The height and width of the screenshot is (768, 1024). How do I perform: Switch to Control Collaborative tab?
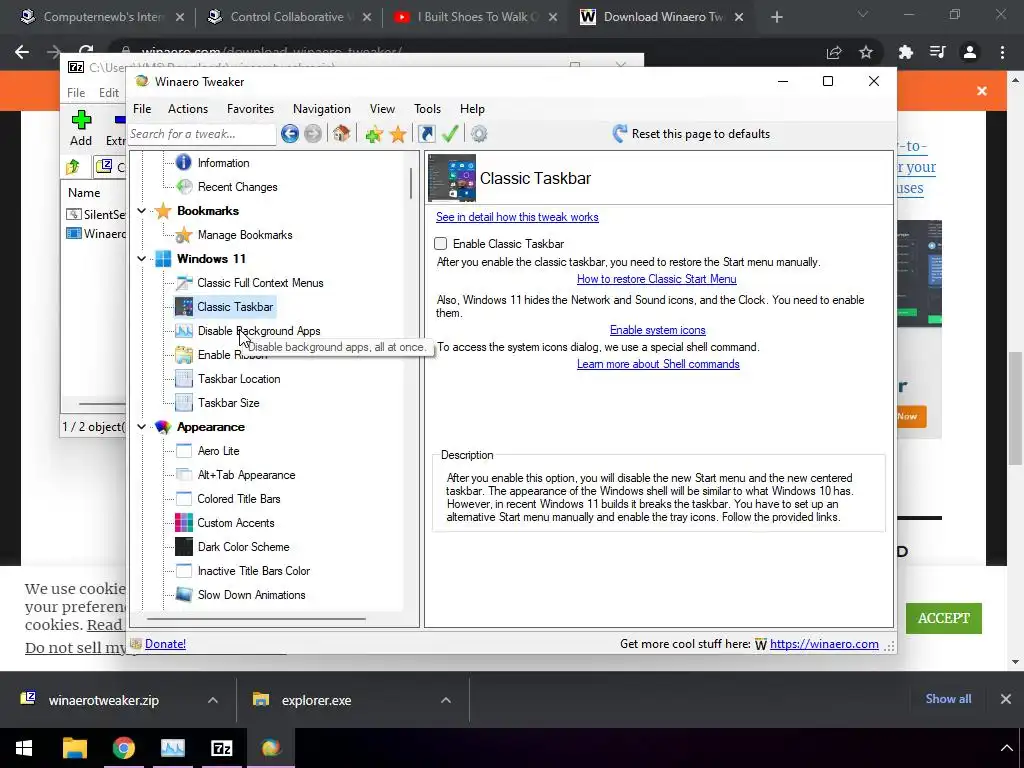click(x=287, y=17)
